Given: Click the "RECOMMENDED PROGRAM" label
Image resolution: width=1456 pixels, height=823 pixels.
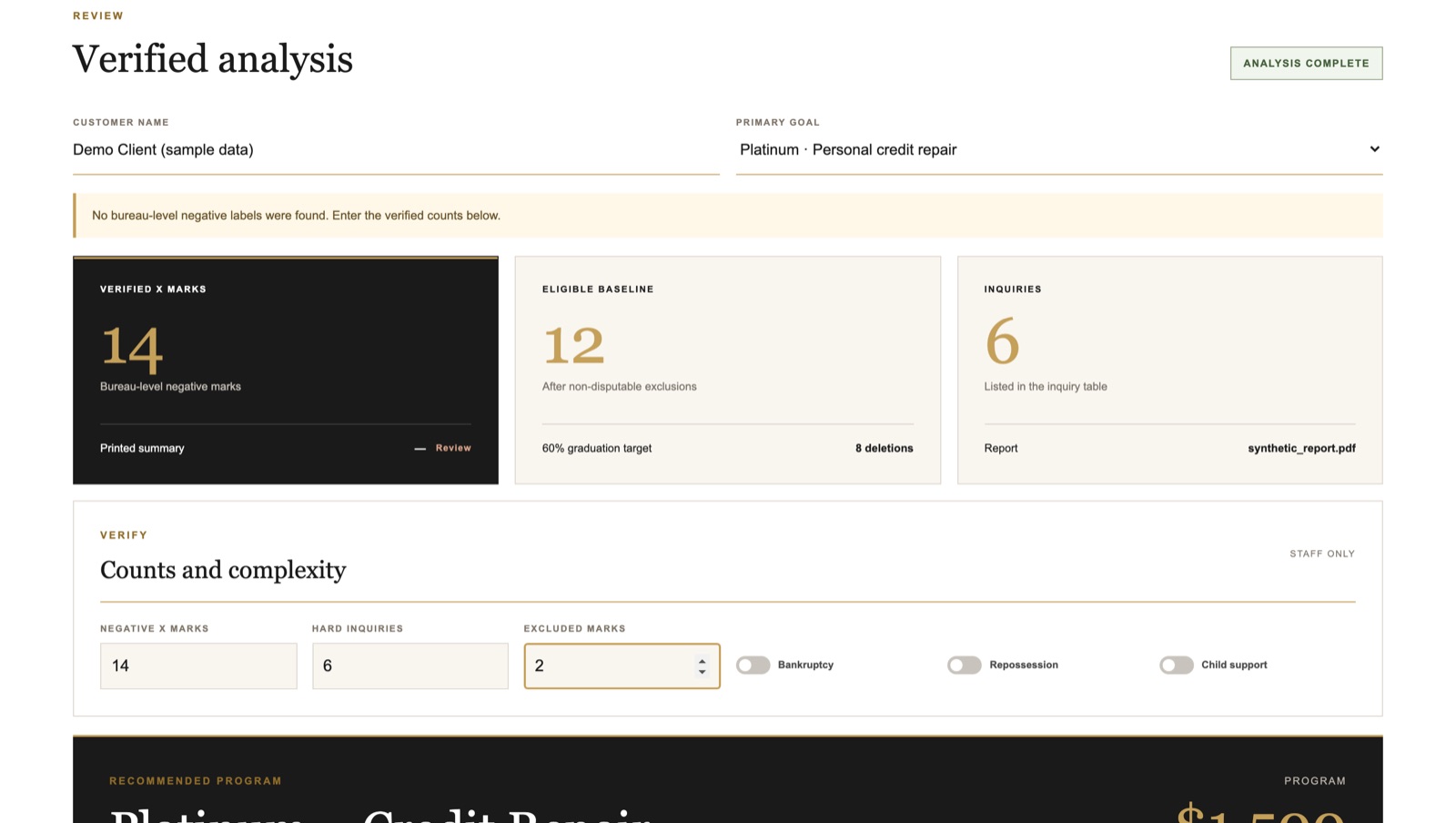Looking at the screenshot, I should [196, 781].
